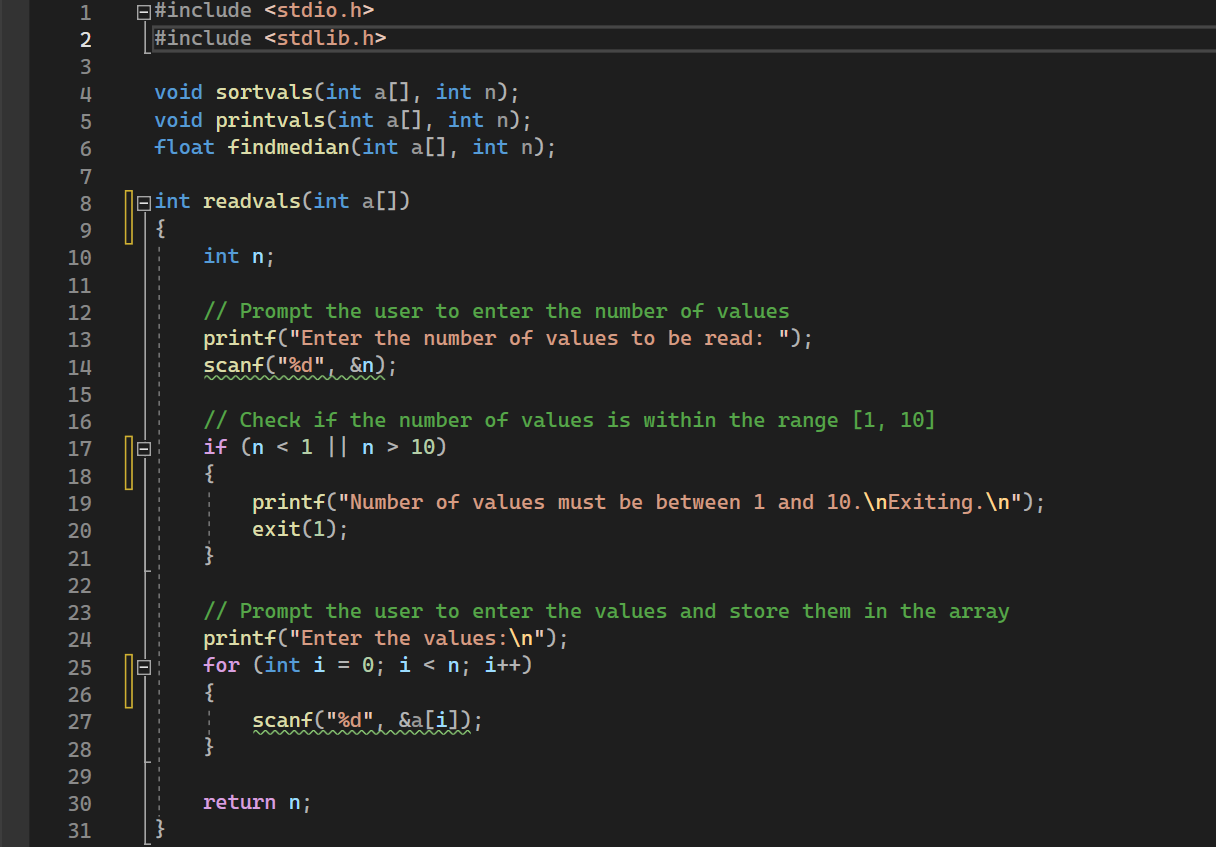Viewport: 1216px width, 847px height.
Task: Click the yellow change indicator beside line 8
Action: (128, 214)
